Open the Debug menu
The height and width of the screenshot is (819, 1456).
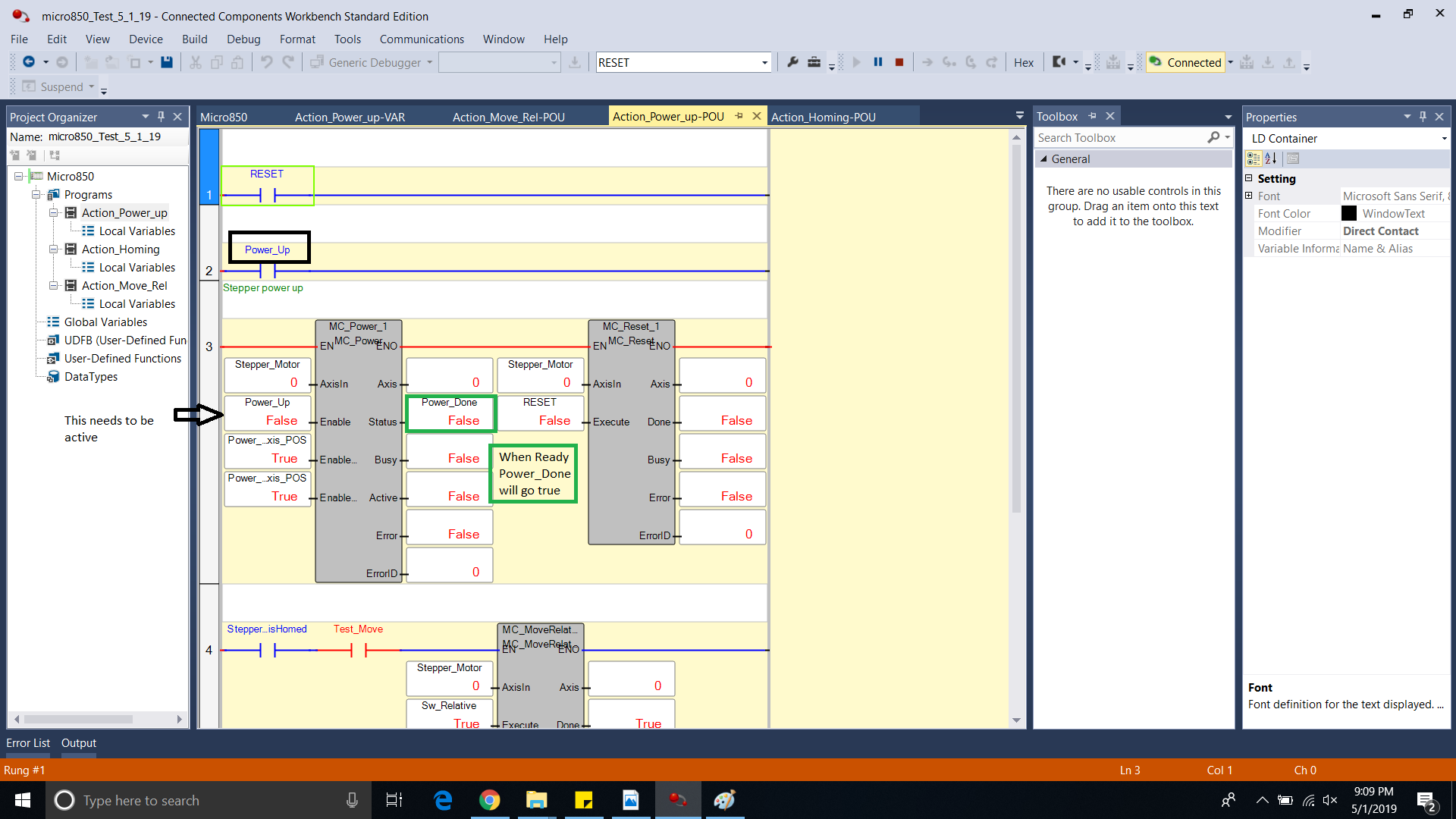pyautogui.click(x=243, y=39)
